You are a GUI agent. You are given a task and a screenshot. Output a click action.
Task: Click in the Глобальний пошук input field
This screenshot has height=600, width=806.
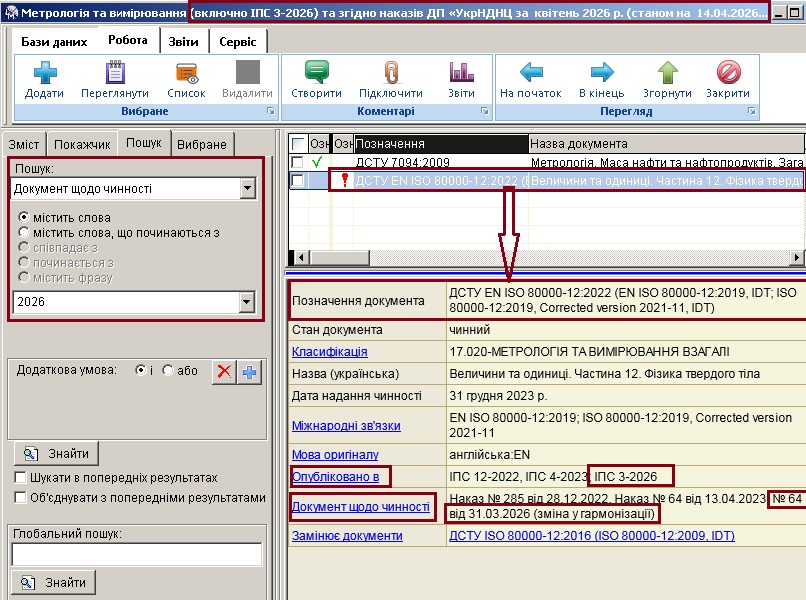tap(136, 555)
